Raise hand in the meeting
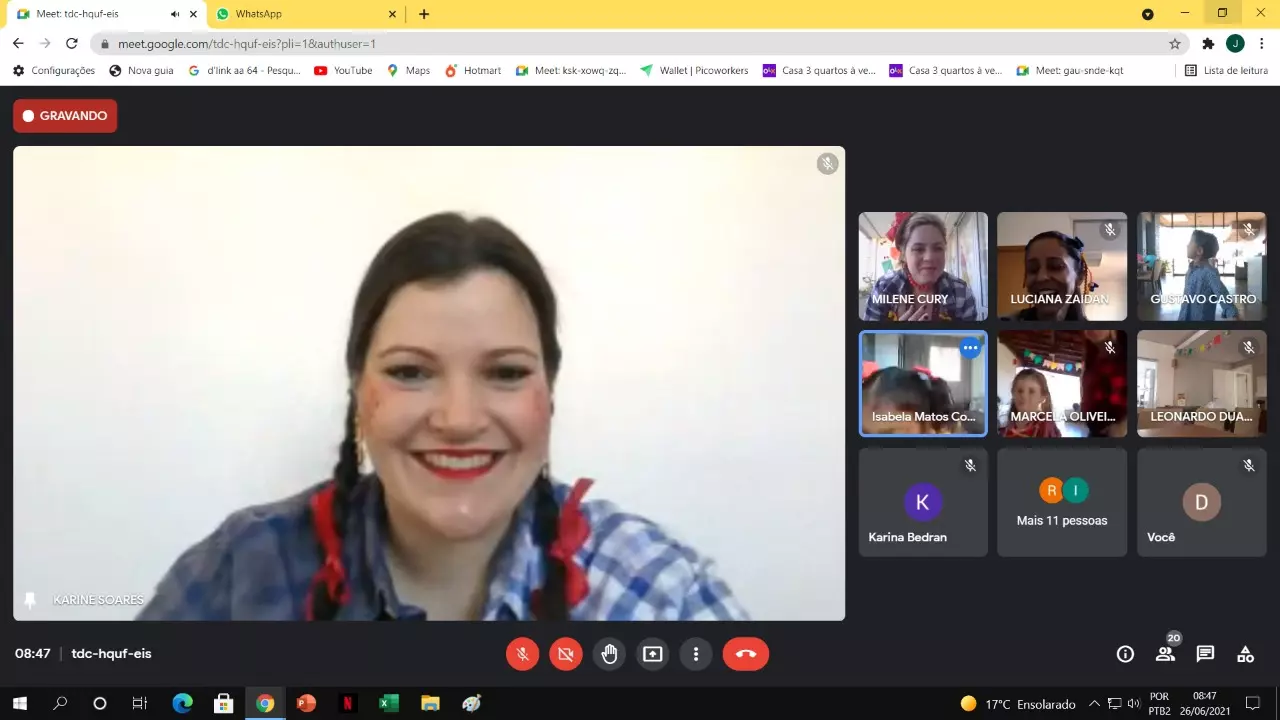Image resolution: width=1280 pixels, height=720 pixels. point(609,654)
